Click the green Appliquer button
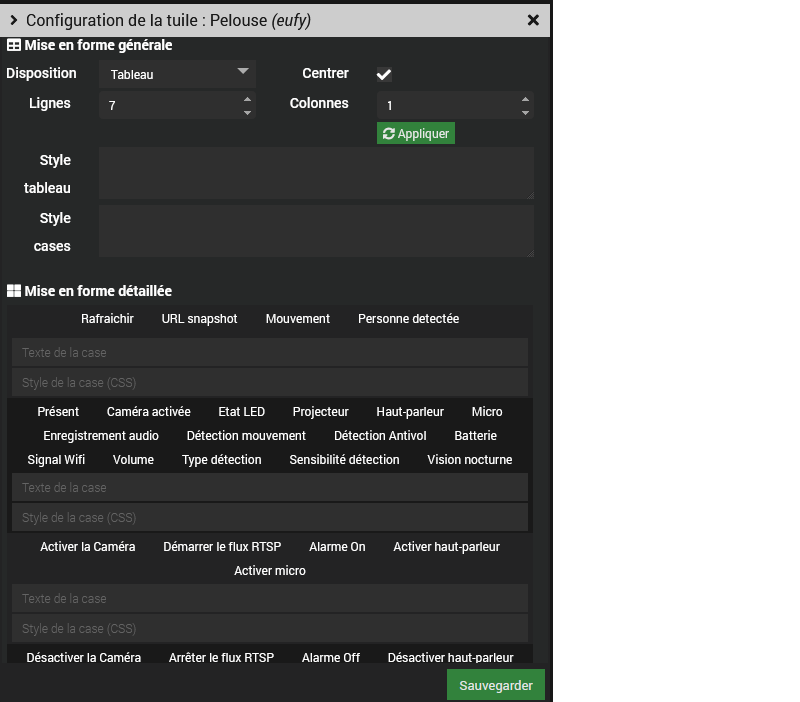 coord(416,133)
